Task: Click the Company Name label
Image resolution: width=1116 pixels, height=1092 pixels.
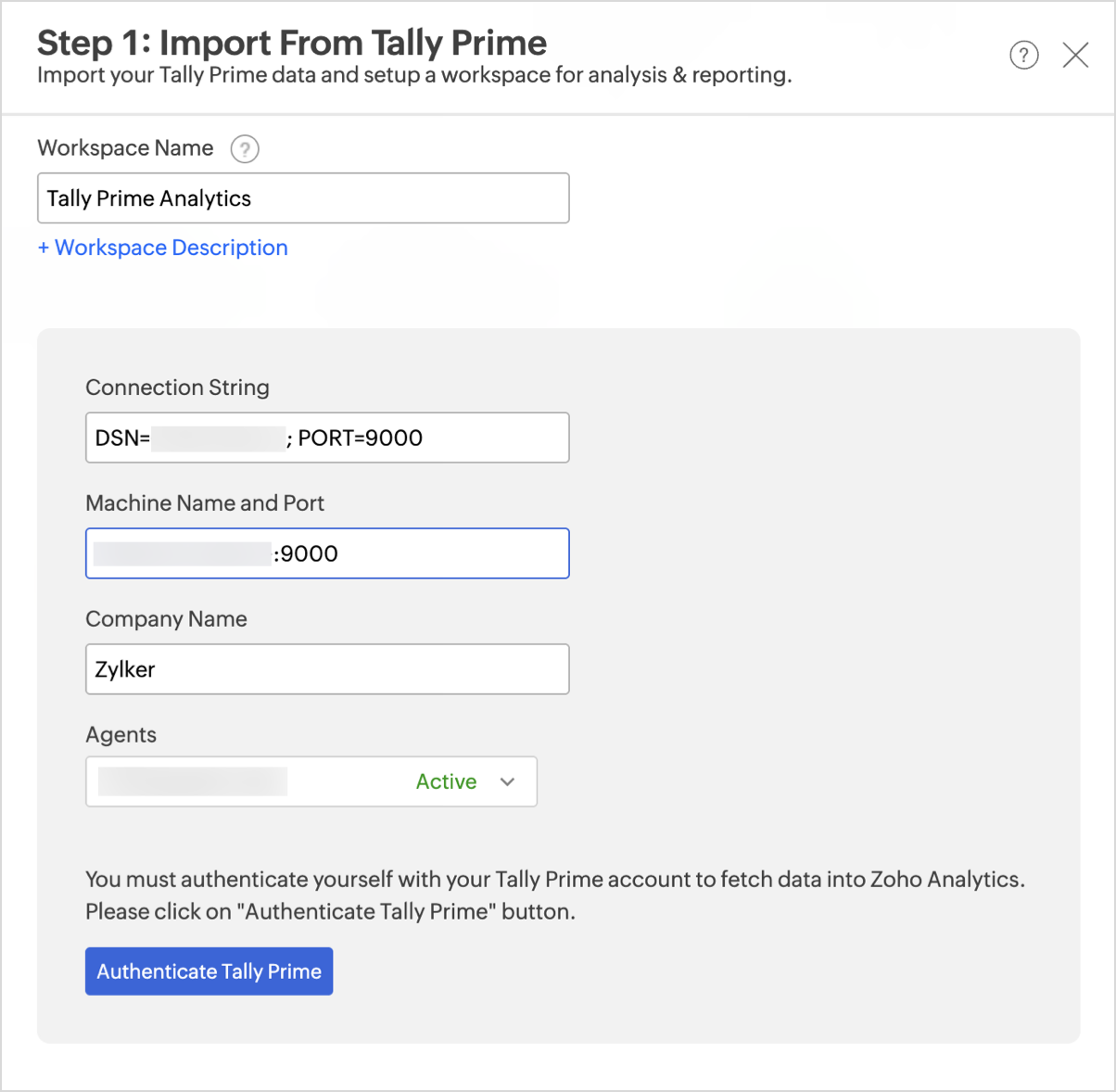Action: [x=166, y=619]
